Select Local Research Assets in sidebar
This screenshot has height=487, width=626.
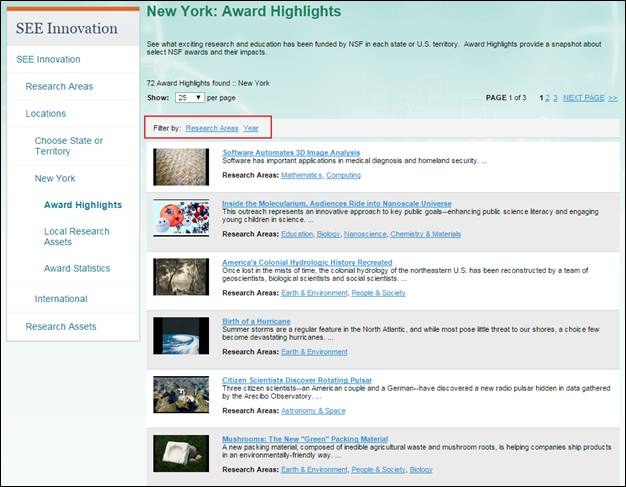point(76,236)
